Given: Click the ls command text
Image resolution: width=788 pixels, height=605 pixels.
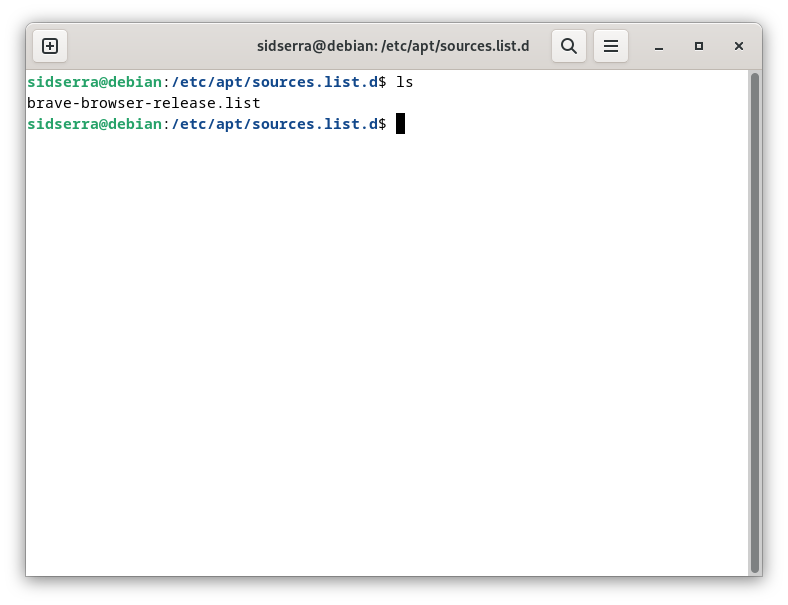Looking at the screenshot, I should (405, 82).
